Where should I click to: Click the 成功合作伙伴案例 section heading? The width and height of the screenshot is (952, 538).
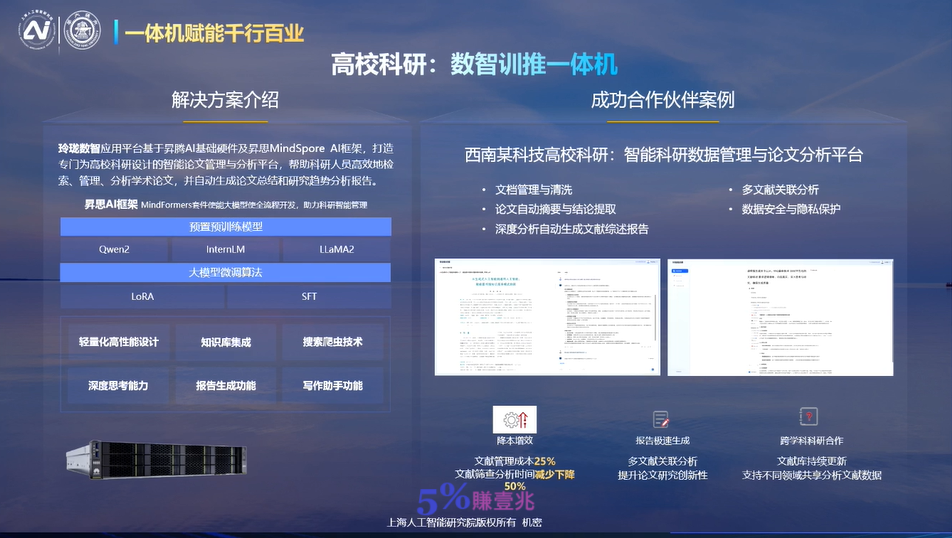coord(663,100)
